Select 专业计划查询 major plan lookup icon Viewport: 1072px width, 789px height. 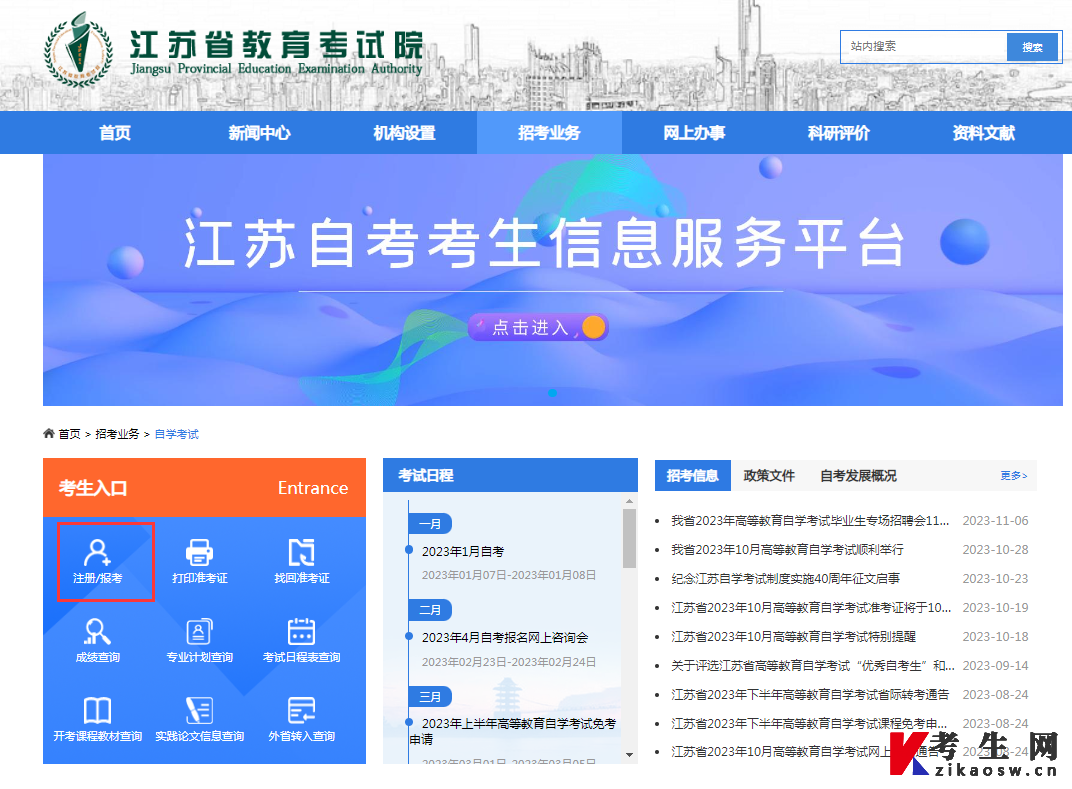tap(198, 641)
